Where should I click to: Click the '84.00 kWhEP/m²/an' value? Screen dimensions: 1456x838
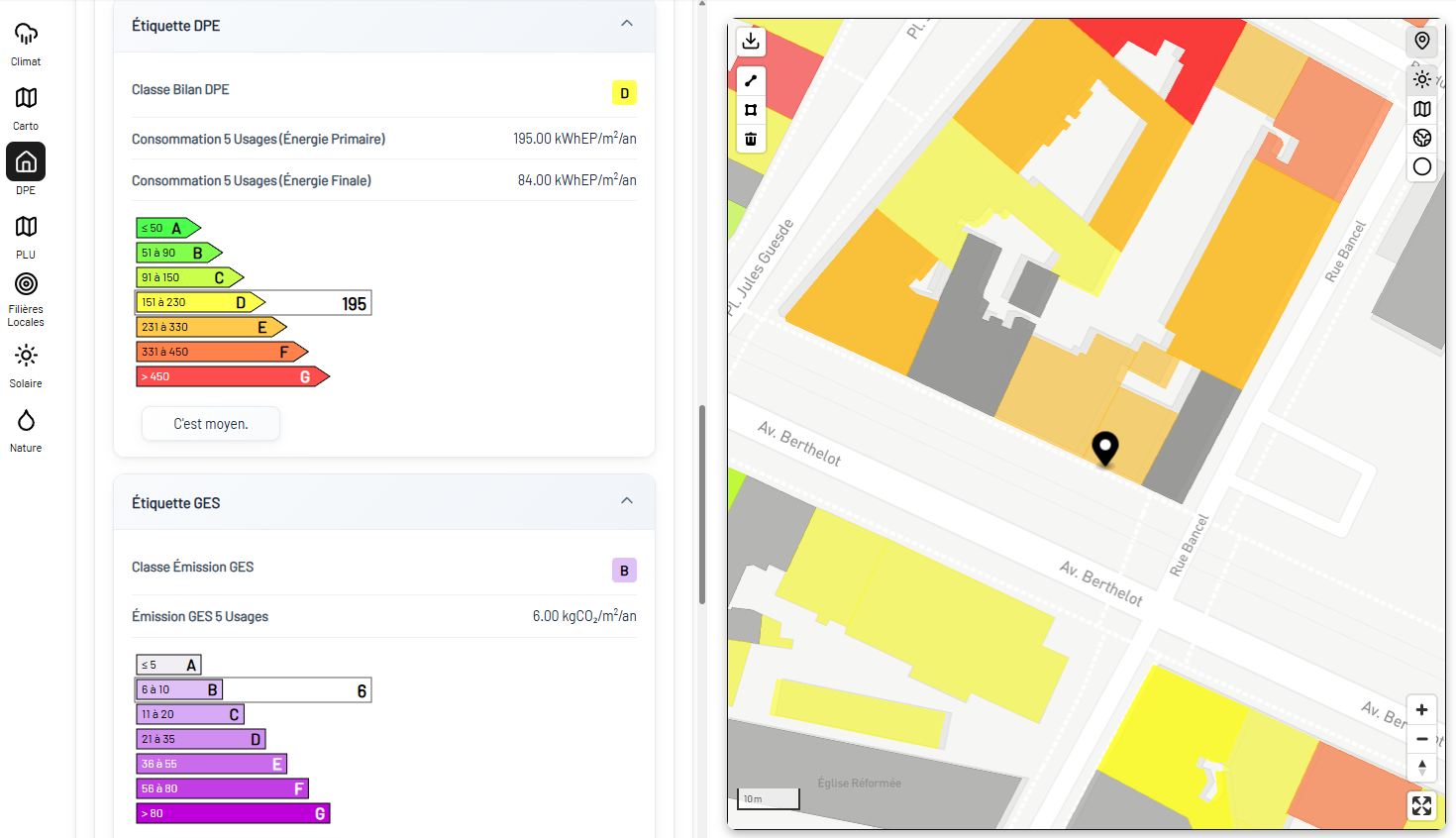[x=576, y=179]
